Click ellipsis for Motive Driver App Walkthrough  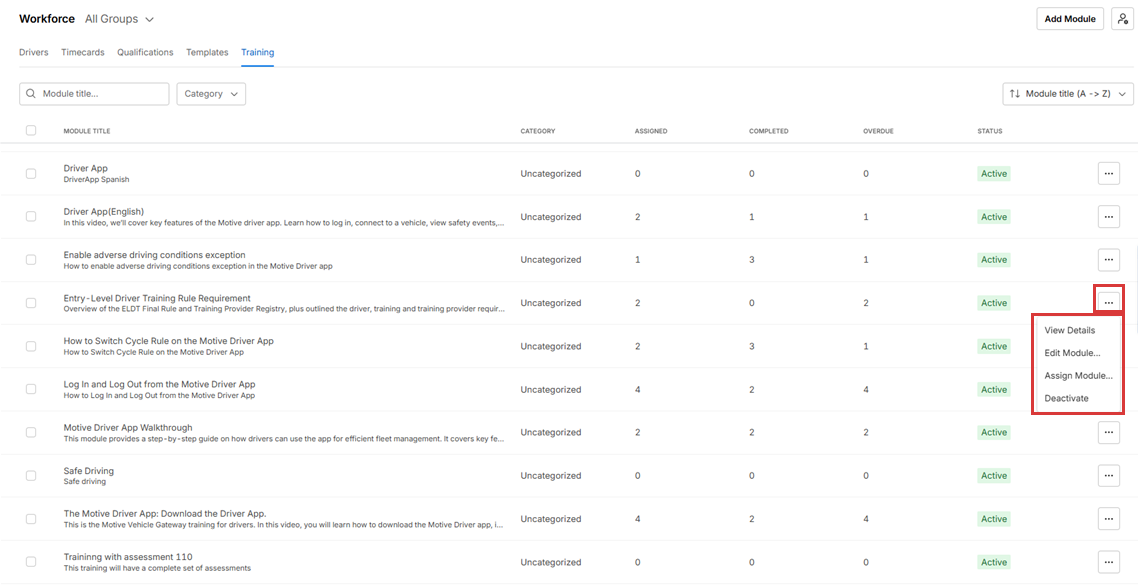click(x=1108, y=432)
